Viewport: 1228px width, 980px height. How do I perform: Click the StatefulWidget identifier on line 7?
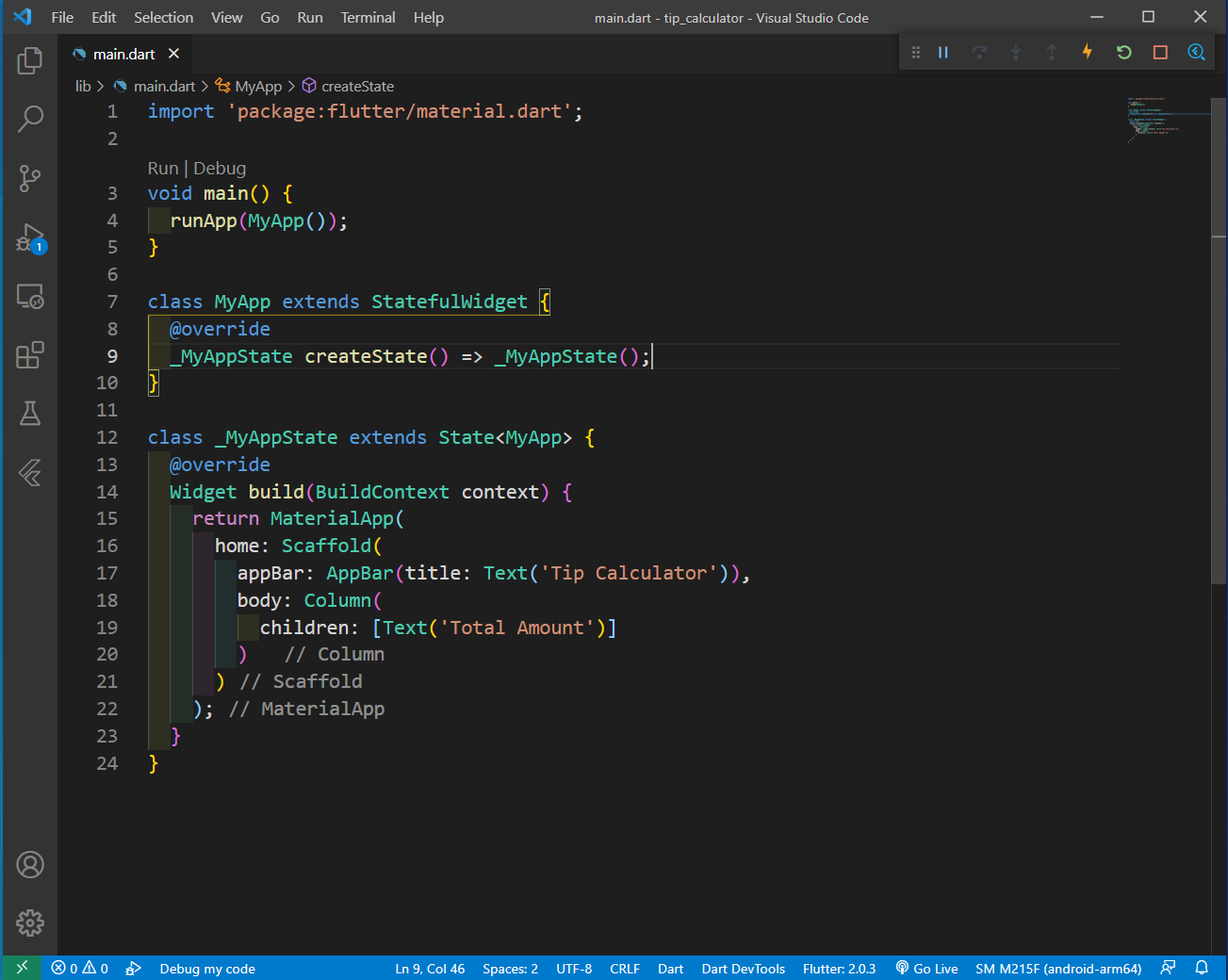point(449,302)
